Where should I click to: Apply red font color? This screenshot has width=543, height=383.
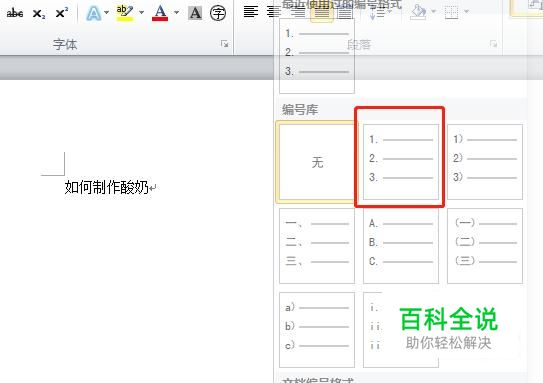tap(160, 13)
